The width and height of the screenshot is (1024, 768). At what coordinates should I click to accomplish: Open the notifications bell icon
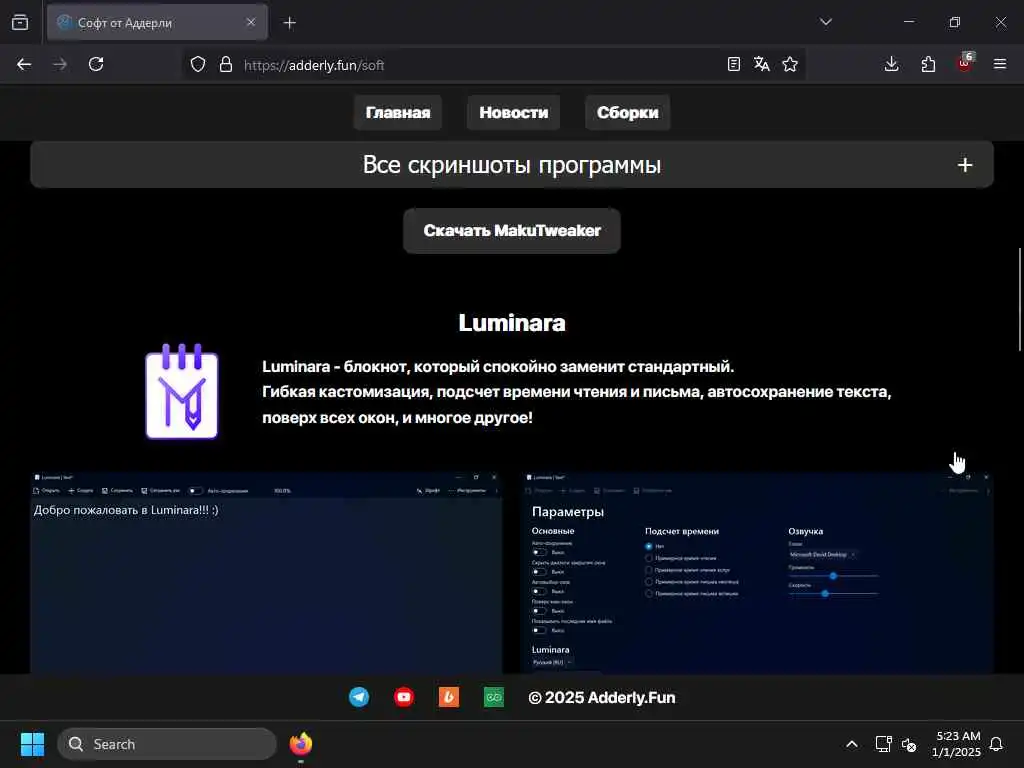(997, 744)
